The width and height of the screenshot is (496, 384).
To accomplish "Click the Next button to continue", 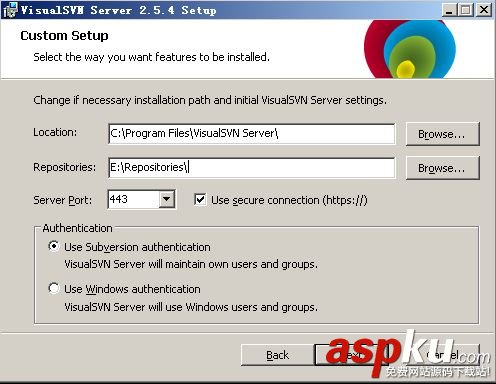I will [x=352, y=355].
